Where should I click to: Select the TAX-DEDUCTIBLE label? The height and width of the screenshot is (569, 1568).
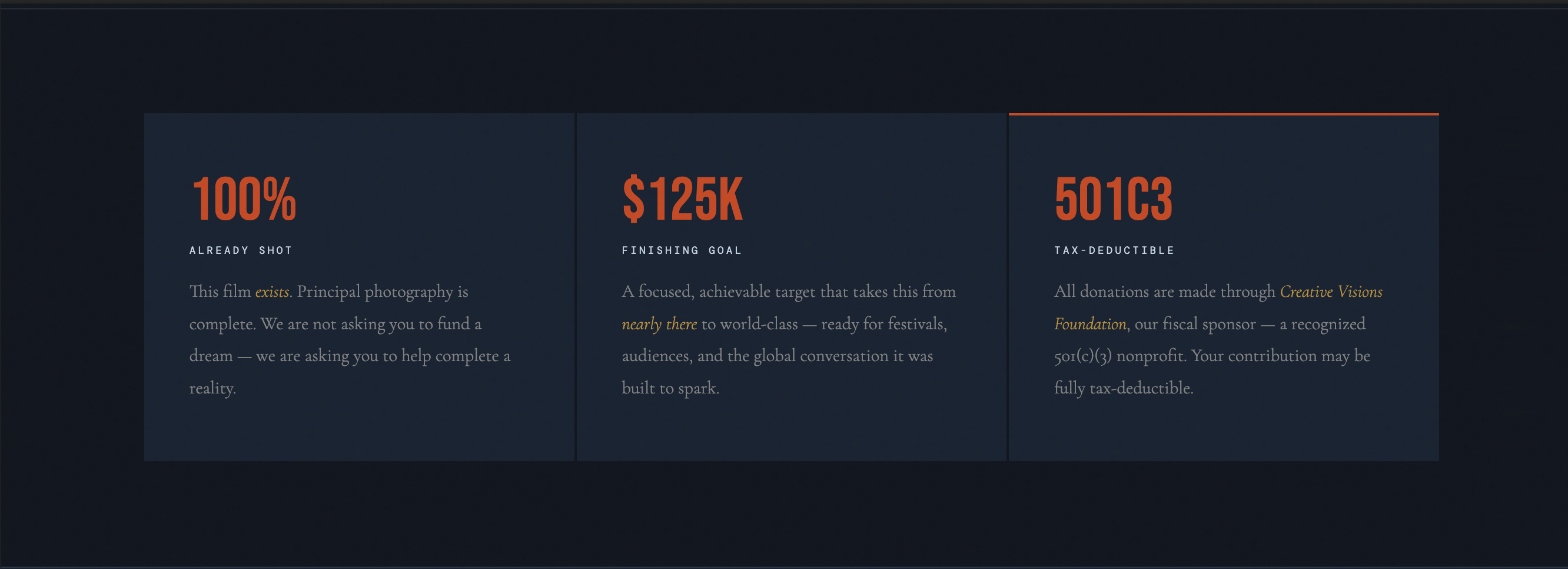click(1114, 250)
